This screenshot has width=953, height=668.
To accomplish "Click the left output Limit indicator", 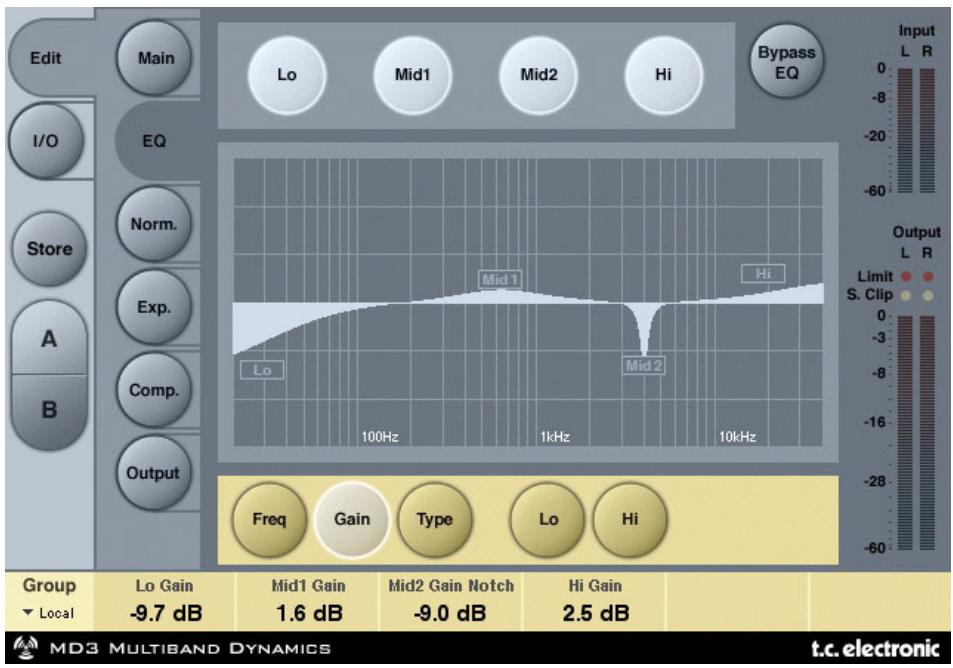I will (x=906, y=277).
